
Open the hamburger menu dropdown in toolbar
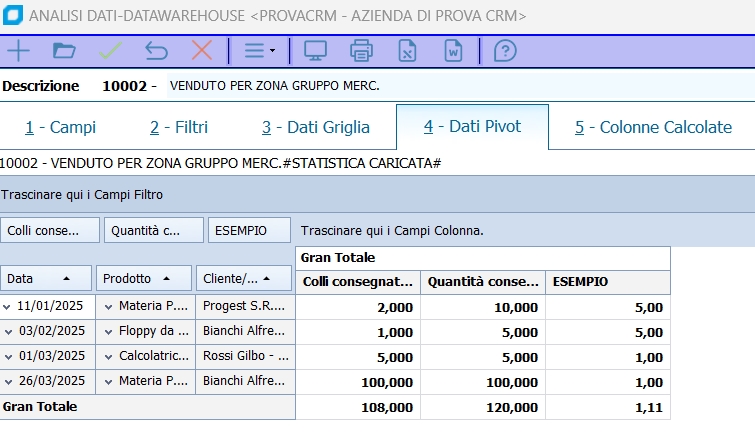point(259,50)
